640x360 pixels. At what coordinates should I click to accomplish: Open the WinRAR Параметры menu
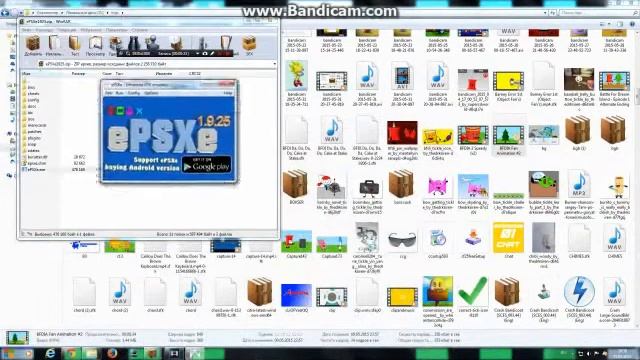pyautogui.click(x=117, y=30)
